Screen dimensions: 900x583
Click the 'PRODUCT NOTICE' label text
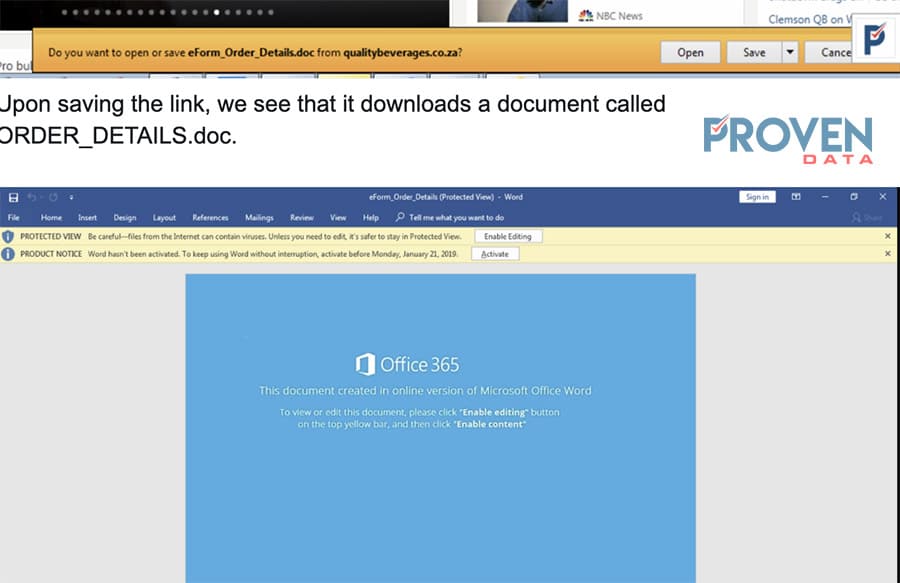tap(51, 254)
